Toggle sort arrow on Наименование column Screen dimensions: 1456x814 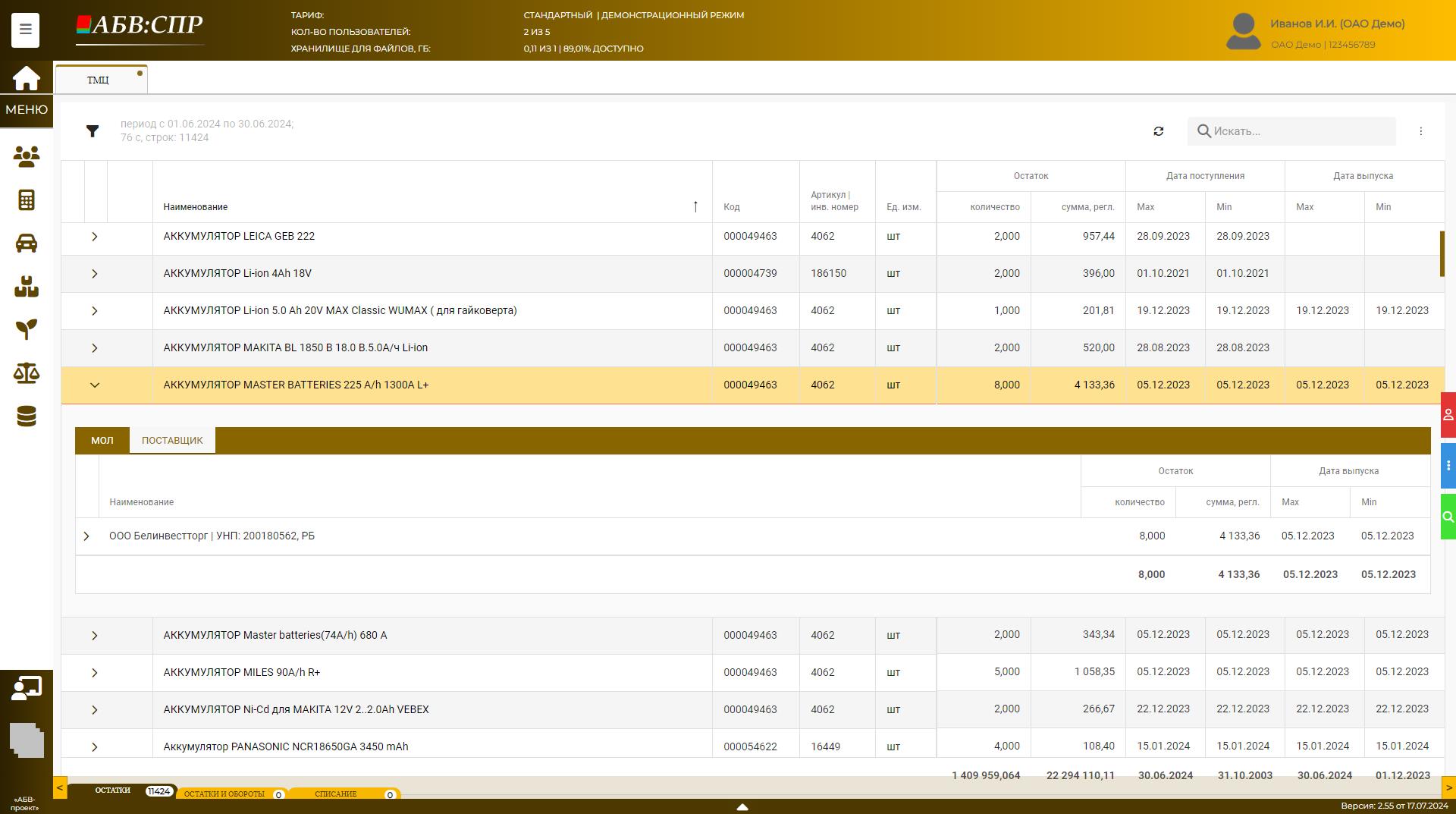point(695,206)
